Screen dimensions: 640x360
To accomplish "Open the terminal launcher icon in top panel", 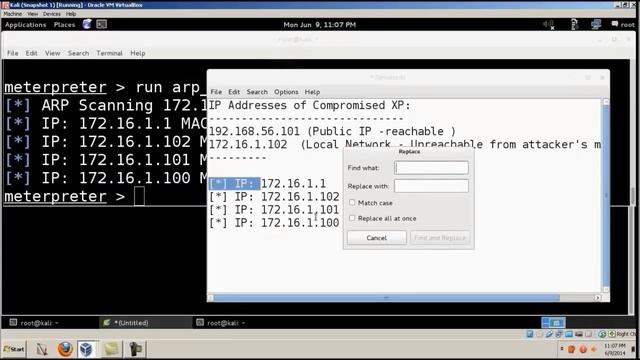I will tap(102, 24).
